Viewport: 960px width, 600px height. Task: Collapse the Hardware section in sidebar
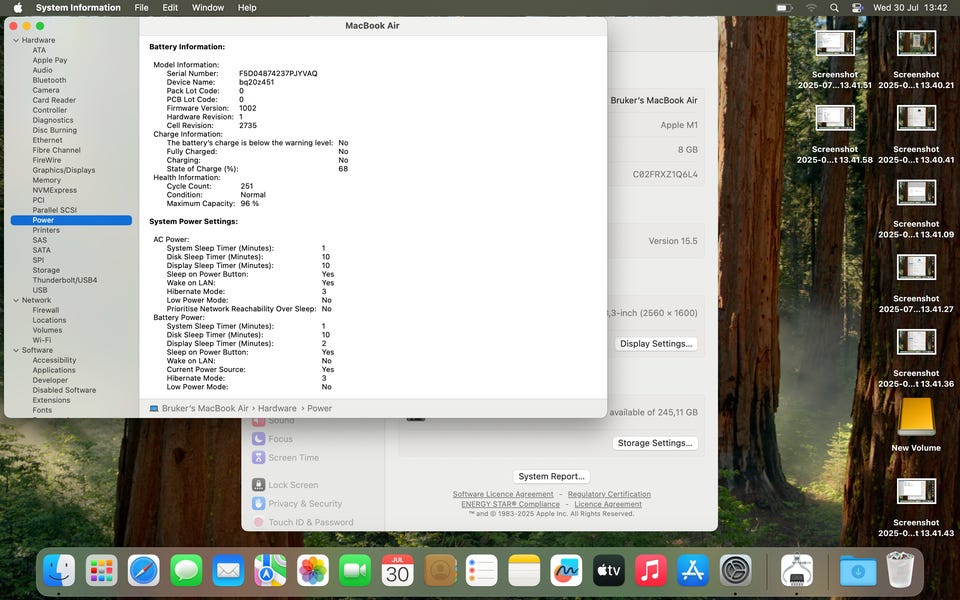click(x=16, y=40)
